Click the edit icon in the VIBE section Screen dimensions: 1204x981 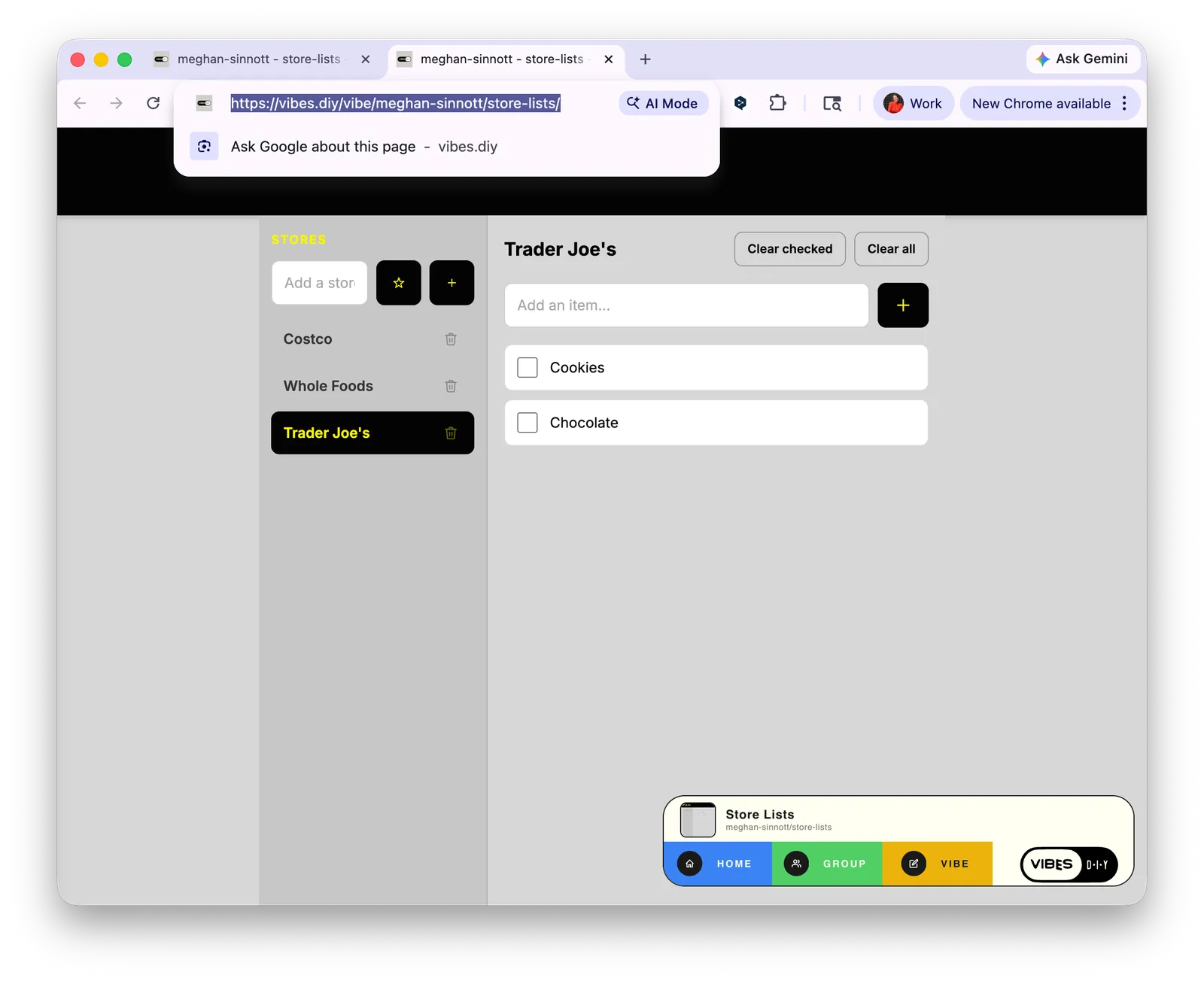coord(914,864)
